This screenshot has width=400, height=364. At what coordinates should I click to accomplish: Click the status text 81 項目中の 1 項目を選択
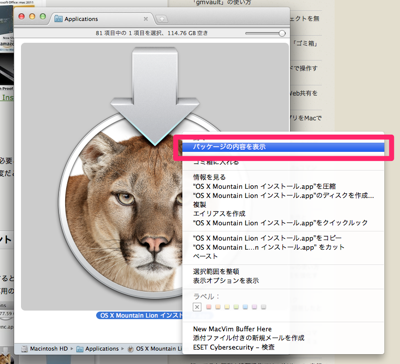[x=129, y=33]
